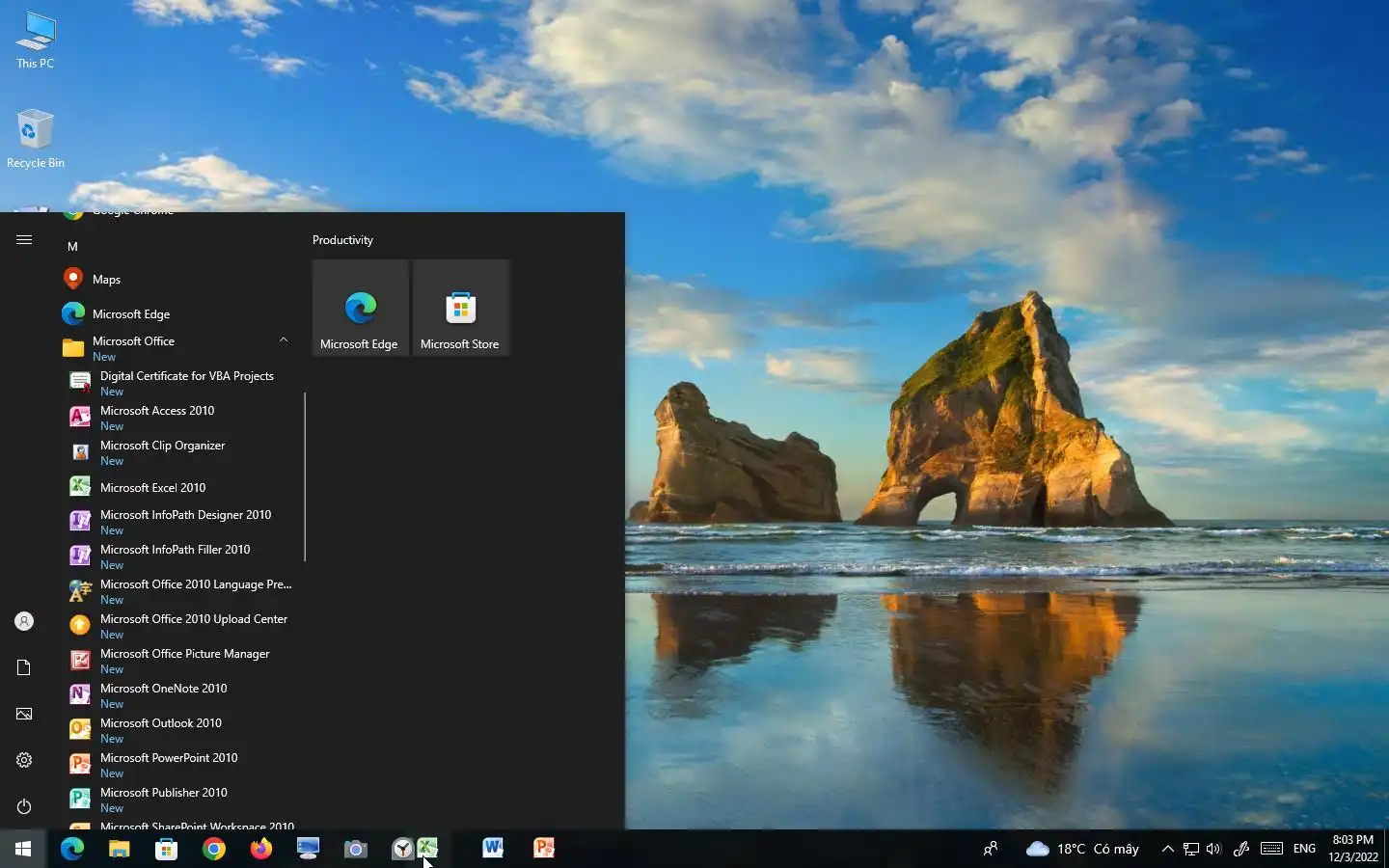Open Microsoft Edge from the taskbar
This screenshot has height=868, width=1389.
coord(72,849)
